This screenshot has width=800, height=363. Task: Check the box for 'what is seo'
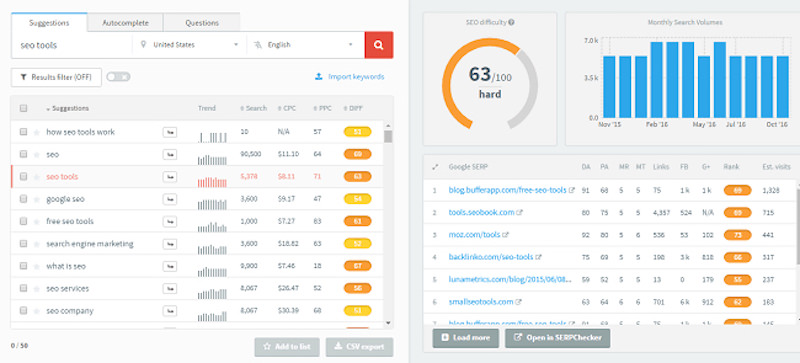click(x=23, y=266)
